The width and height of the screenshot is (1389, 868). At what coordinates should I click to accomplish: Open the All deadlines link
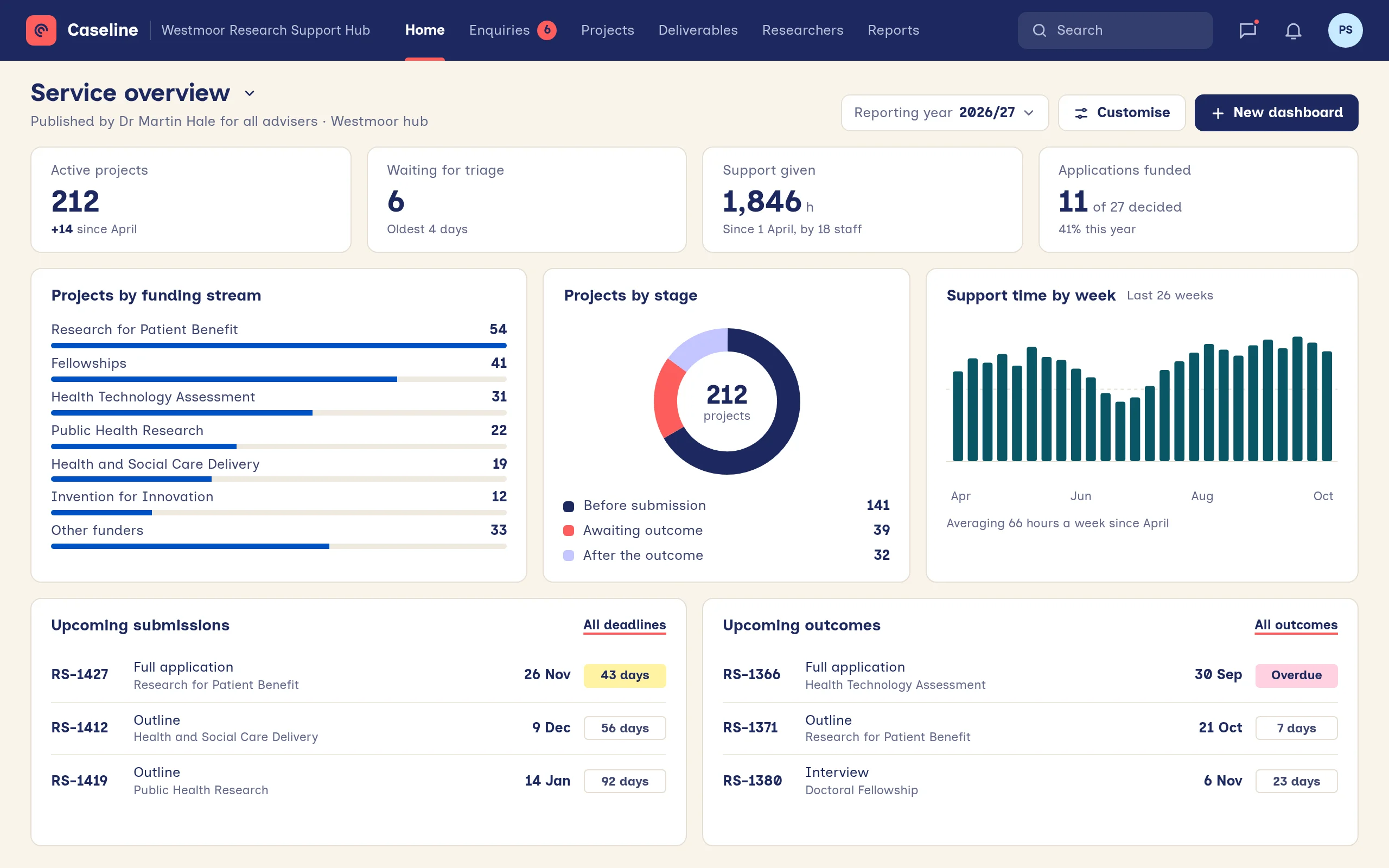(x=625, y=624)
